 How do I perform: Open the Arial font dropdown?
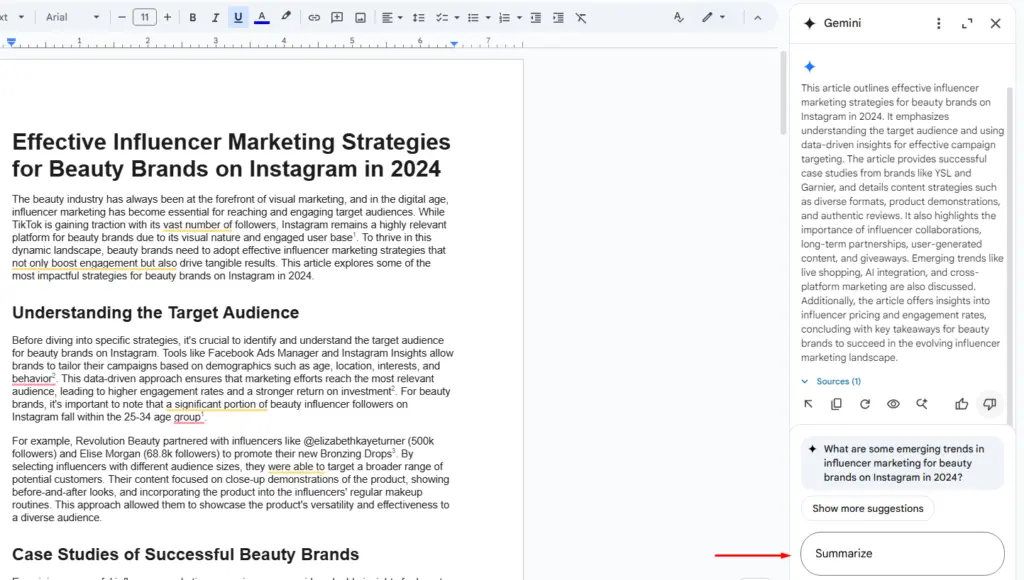[x=72, y=17]
